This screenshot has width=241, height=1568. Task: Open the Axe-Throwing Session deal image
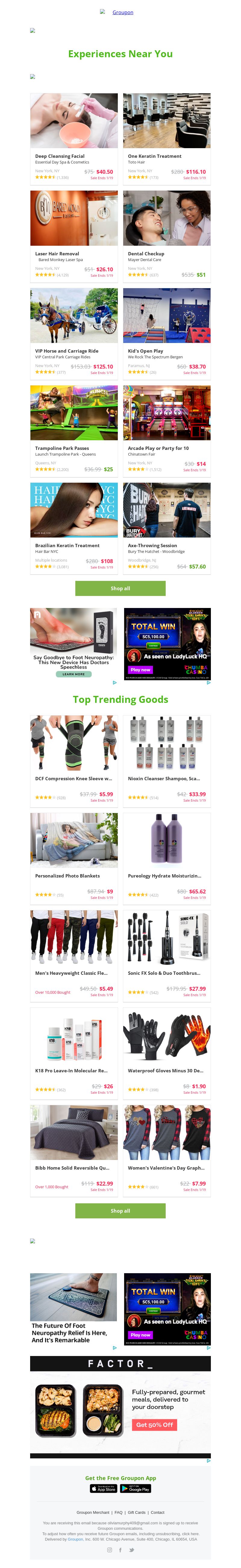click(x=167, y=510)
